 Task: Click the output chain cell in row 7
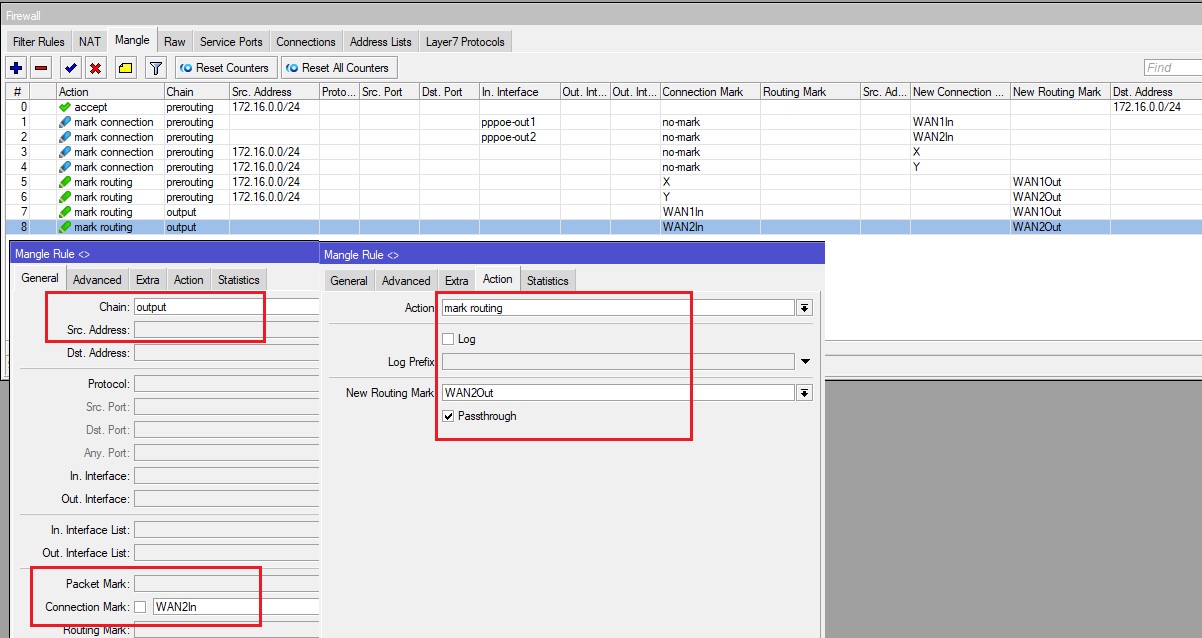point(196,212)
